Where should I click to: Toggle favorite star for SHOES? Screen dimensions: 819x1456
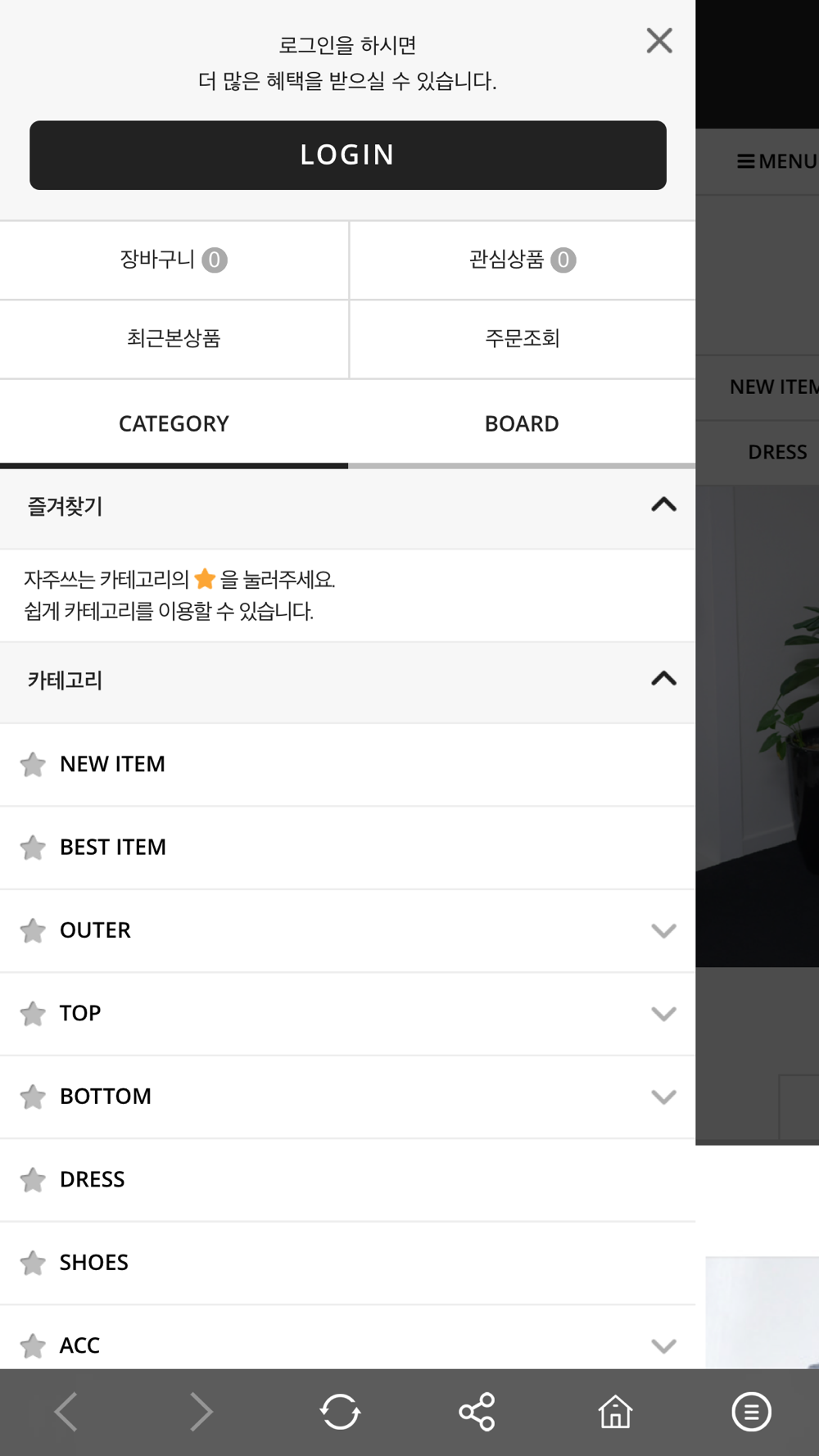pos(33,1263)
